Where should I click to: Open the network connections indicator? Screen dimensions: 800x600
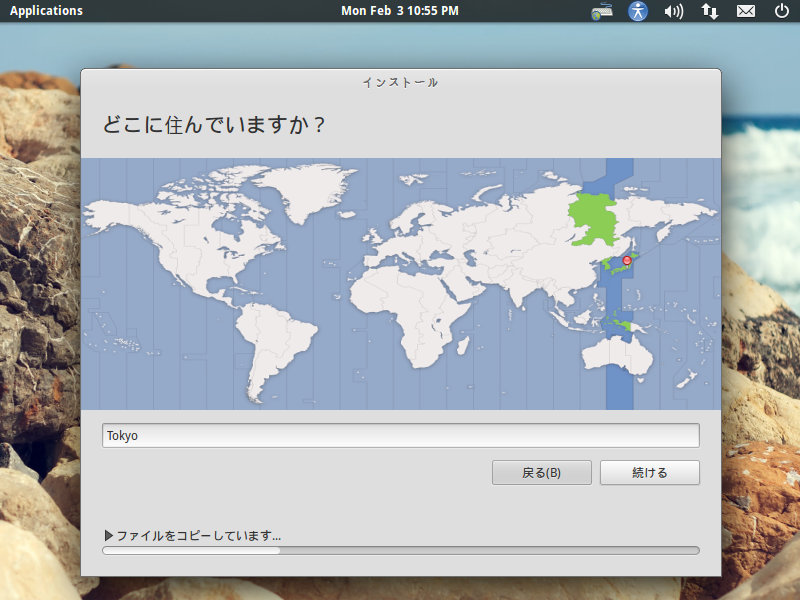coord(710,11)
